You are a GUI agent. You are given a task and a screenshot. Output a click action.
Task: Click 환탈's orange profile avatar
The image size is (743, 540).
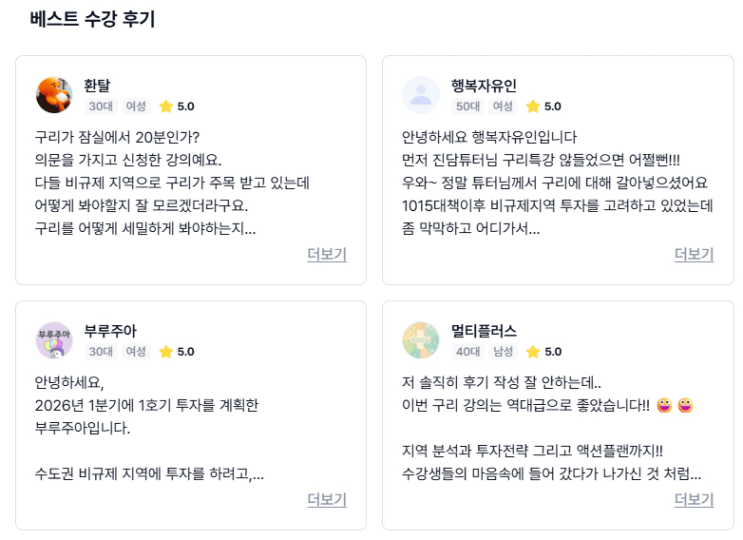point(54,95)
